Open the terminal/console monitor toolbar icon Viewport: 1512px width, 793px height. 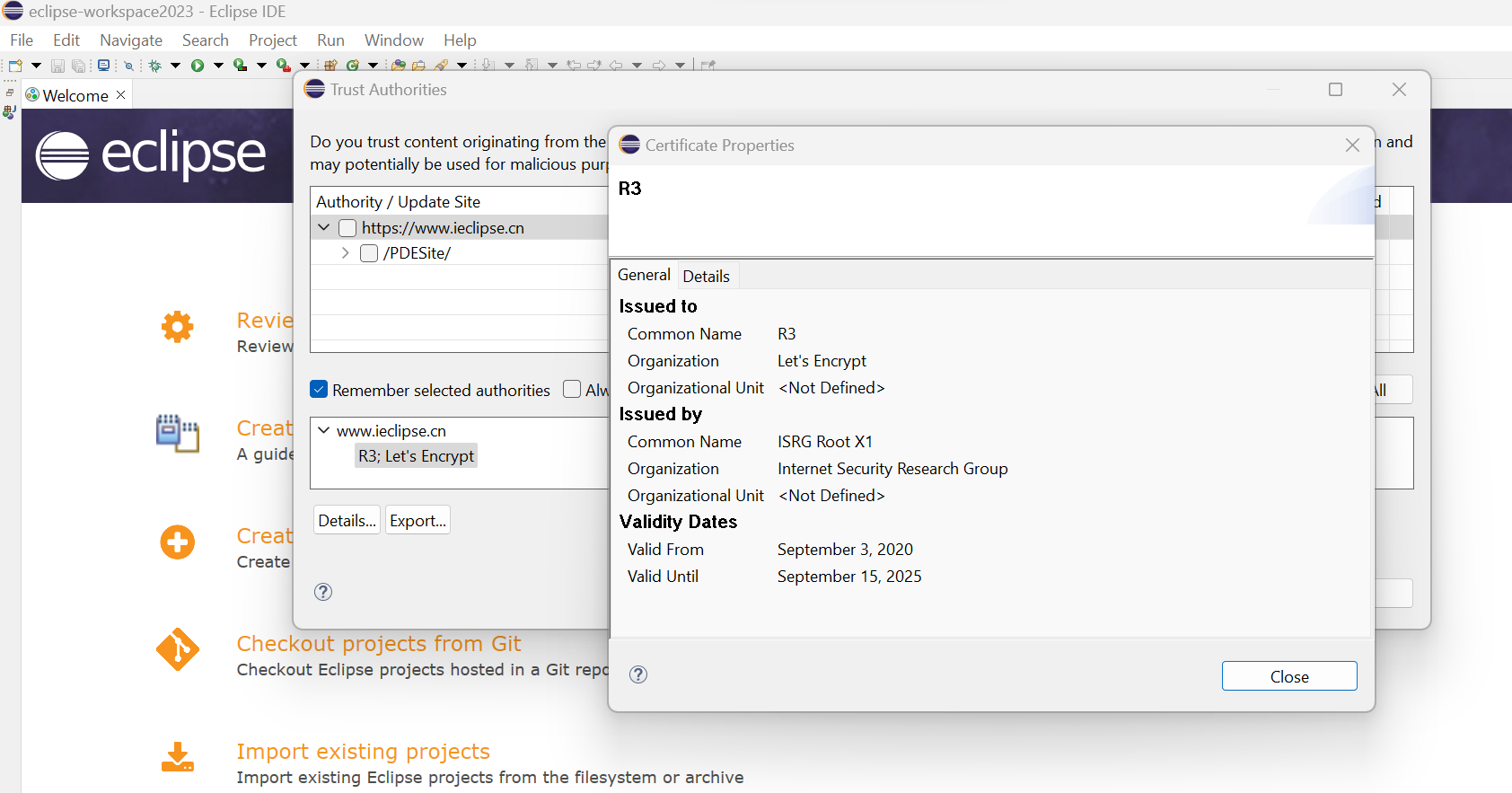(103, 65)
